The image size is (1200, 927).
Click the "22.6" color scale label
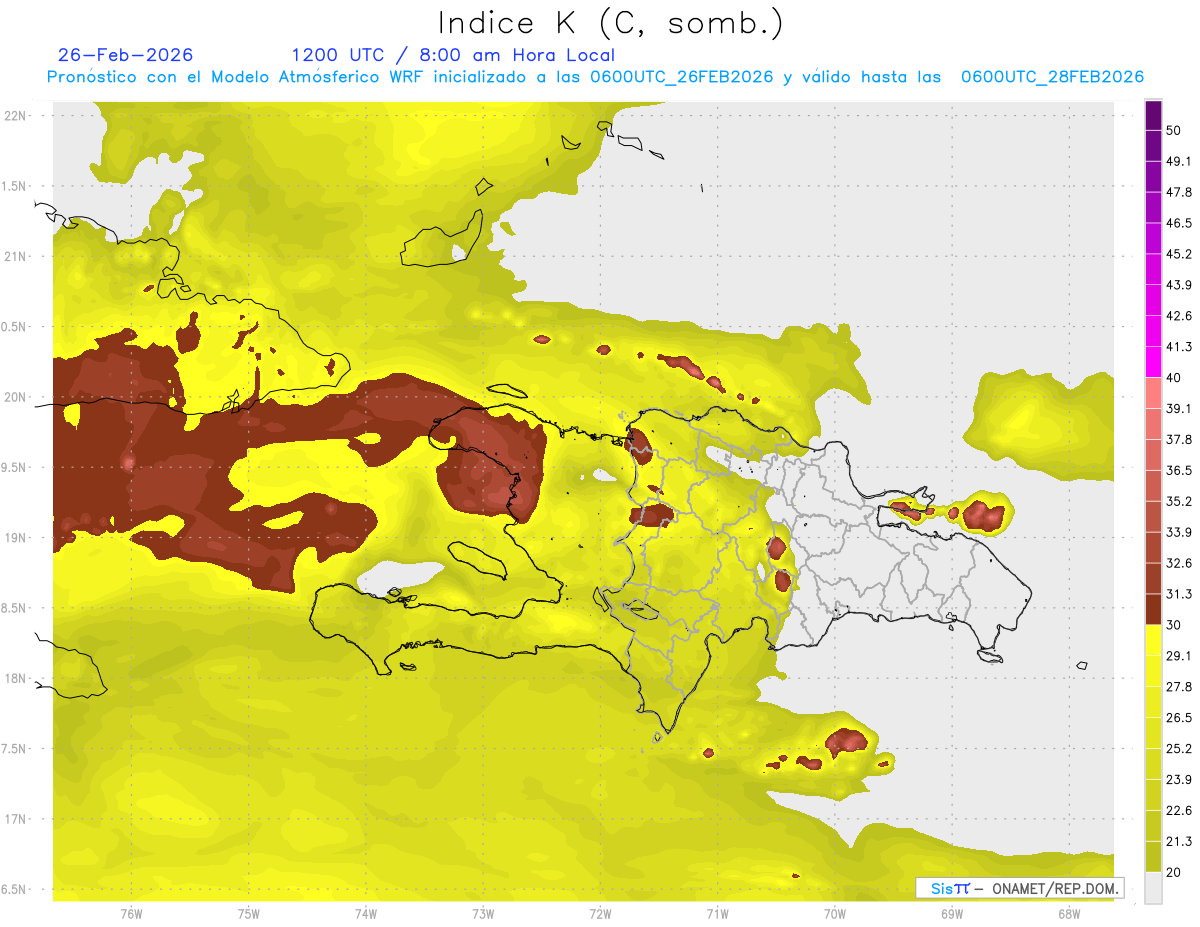coord(1179,811)
